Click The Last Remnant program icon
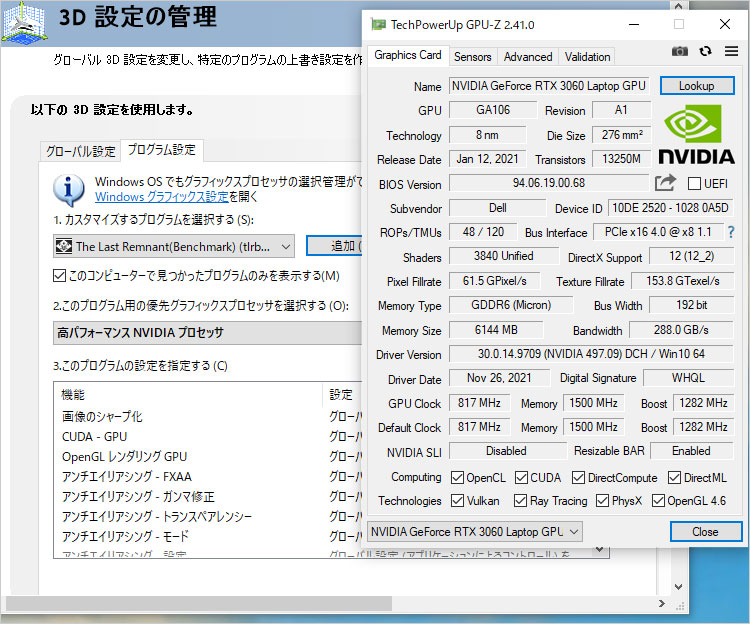 point(64,246)
